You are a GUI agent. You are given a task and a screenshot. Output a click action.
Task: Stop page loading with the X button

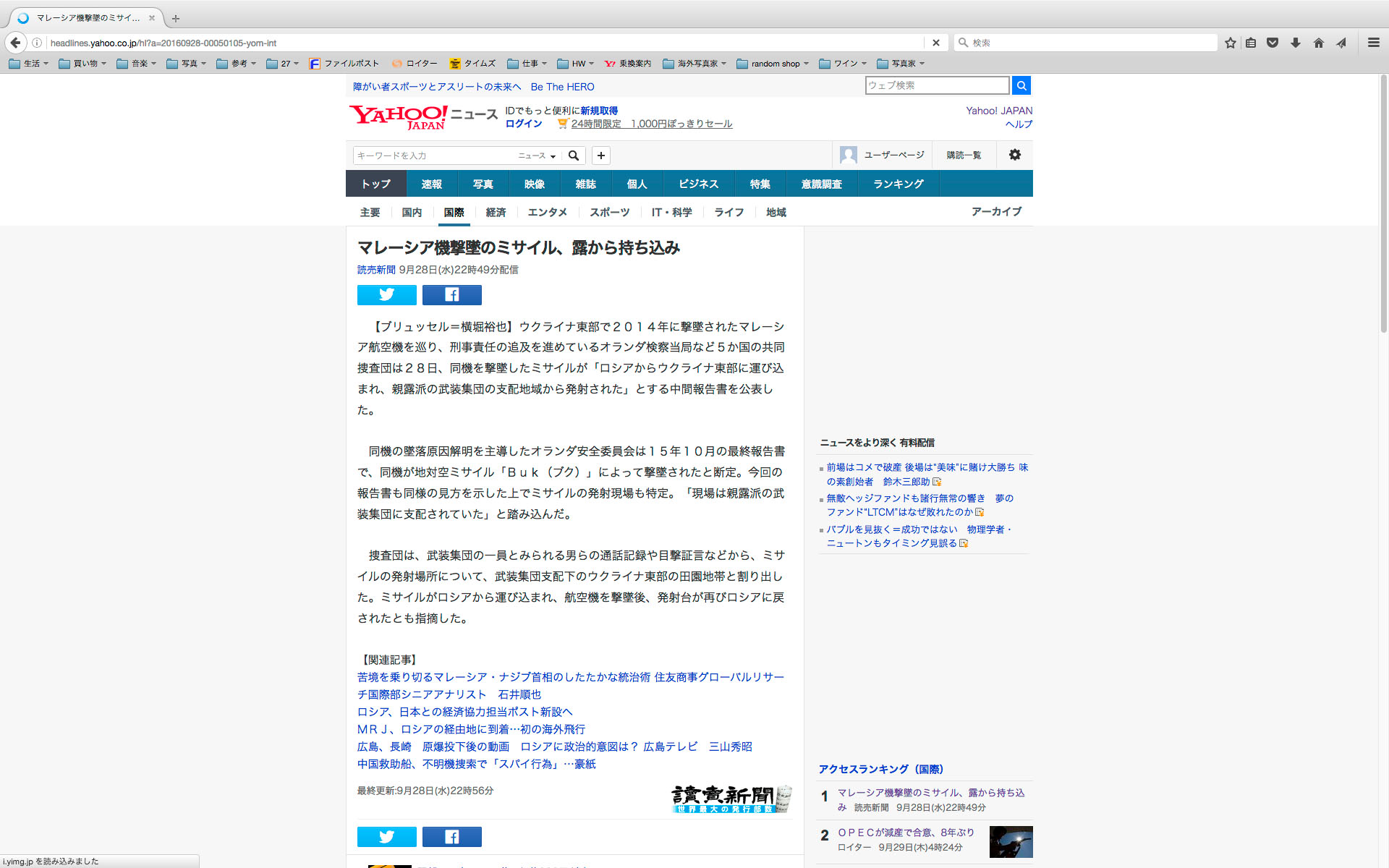[x=935, y=43]
